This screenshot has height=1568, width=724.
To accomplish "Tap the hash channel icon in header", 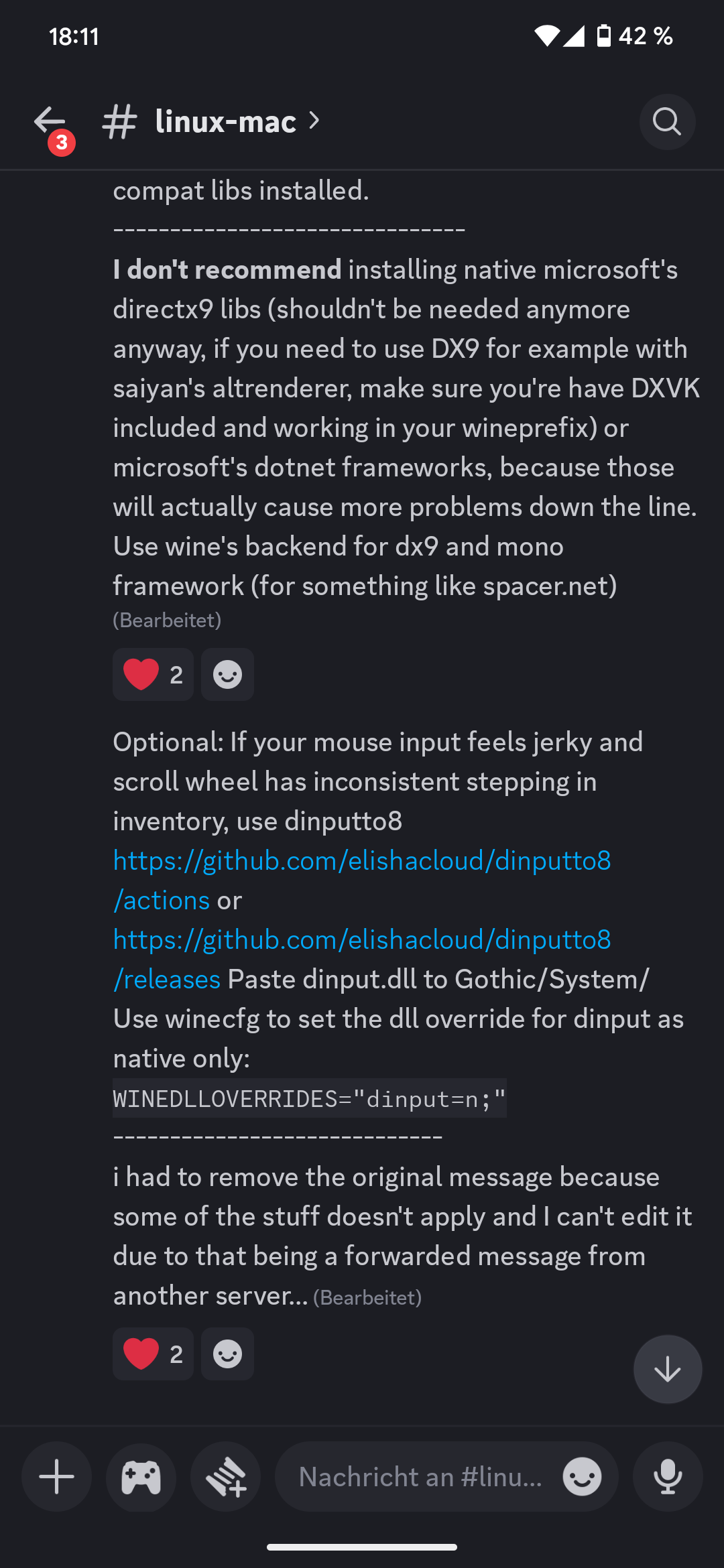I will pyautogui.click(x=119, y=122).
